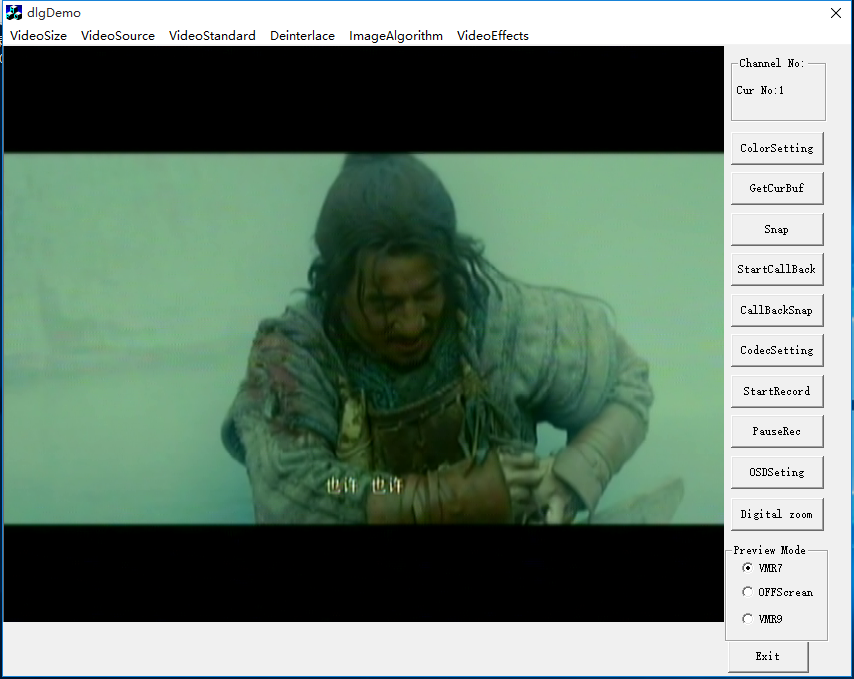Click the video preview area

point(364,334)
